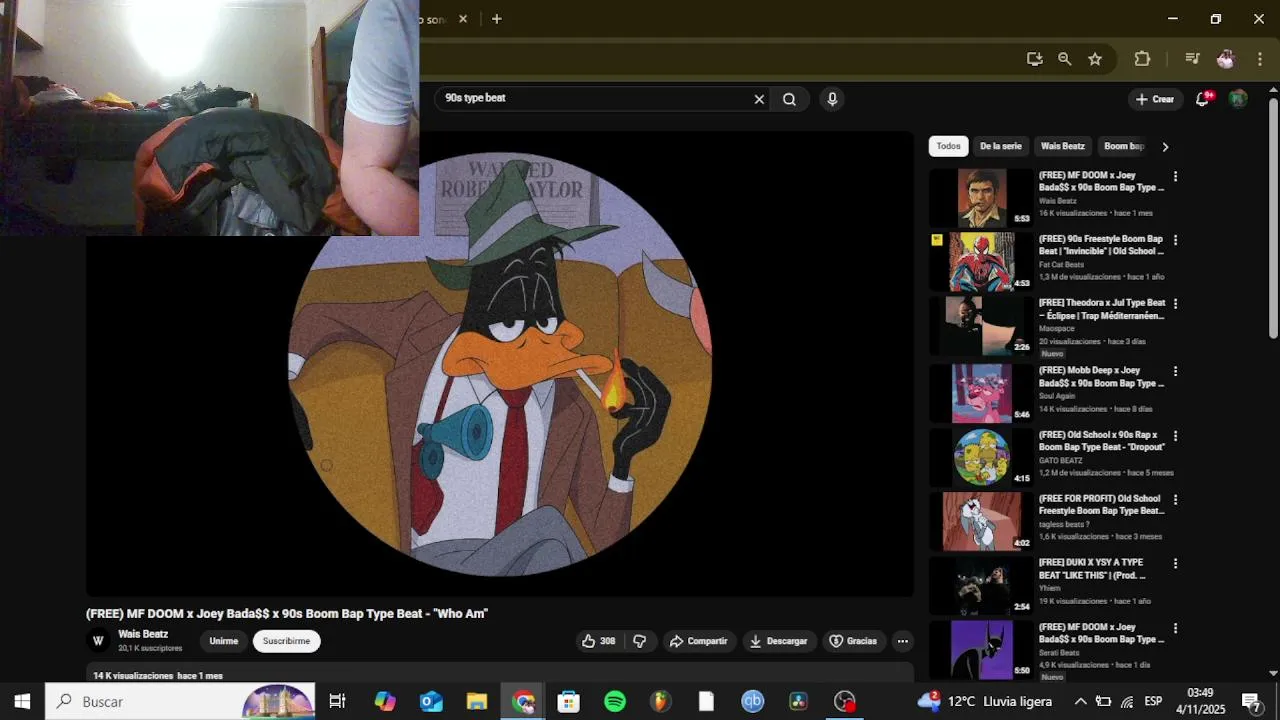This screenshot has height=720, width=1280.
Task: Open the Crear button
Action: click(1155, 99)
